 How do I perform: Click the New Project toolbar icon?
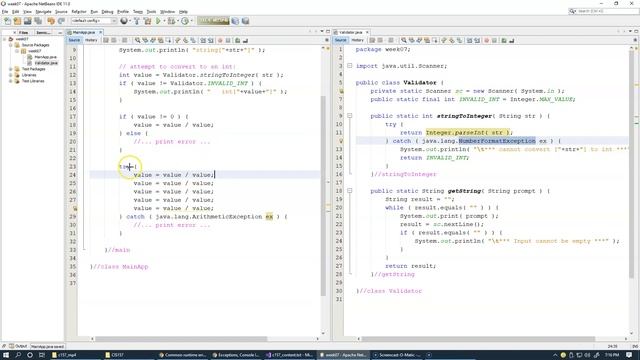[17, 21]
